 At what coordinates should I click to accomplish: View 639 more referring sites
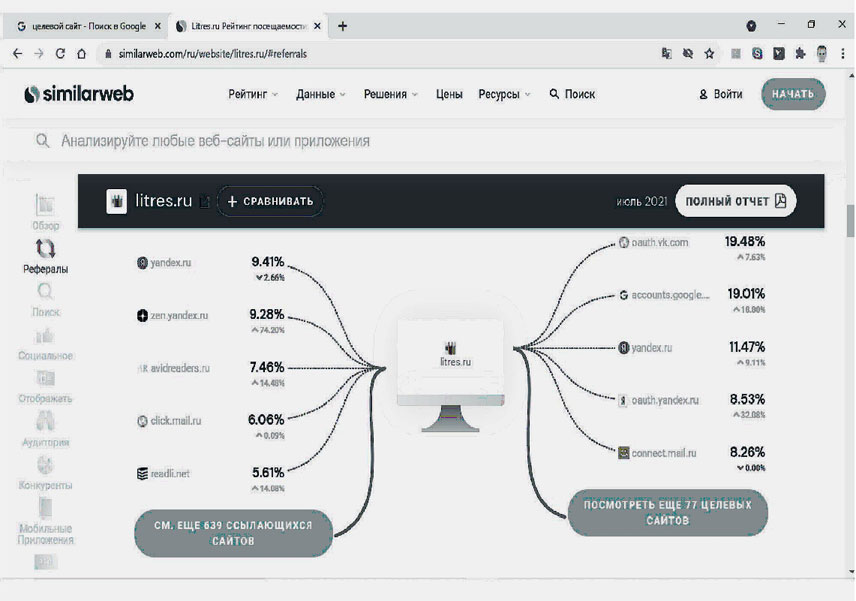[x=233, y=532]
